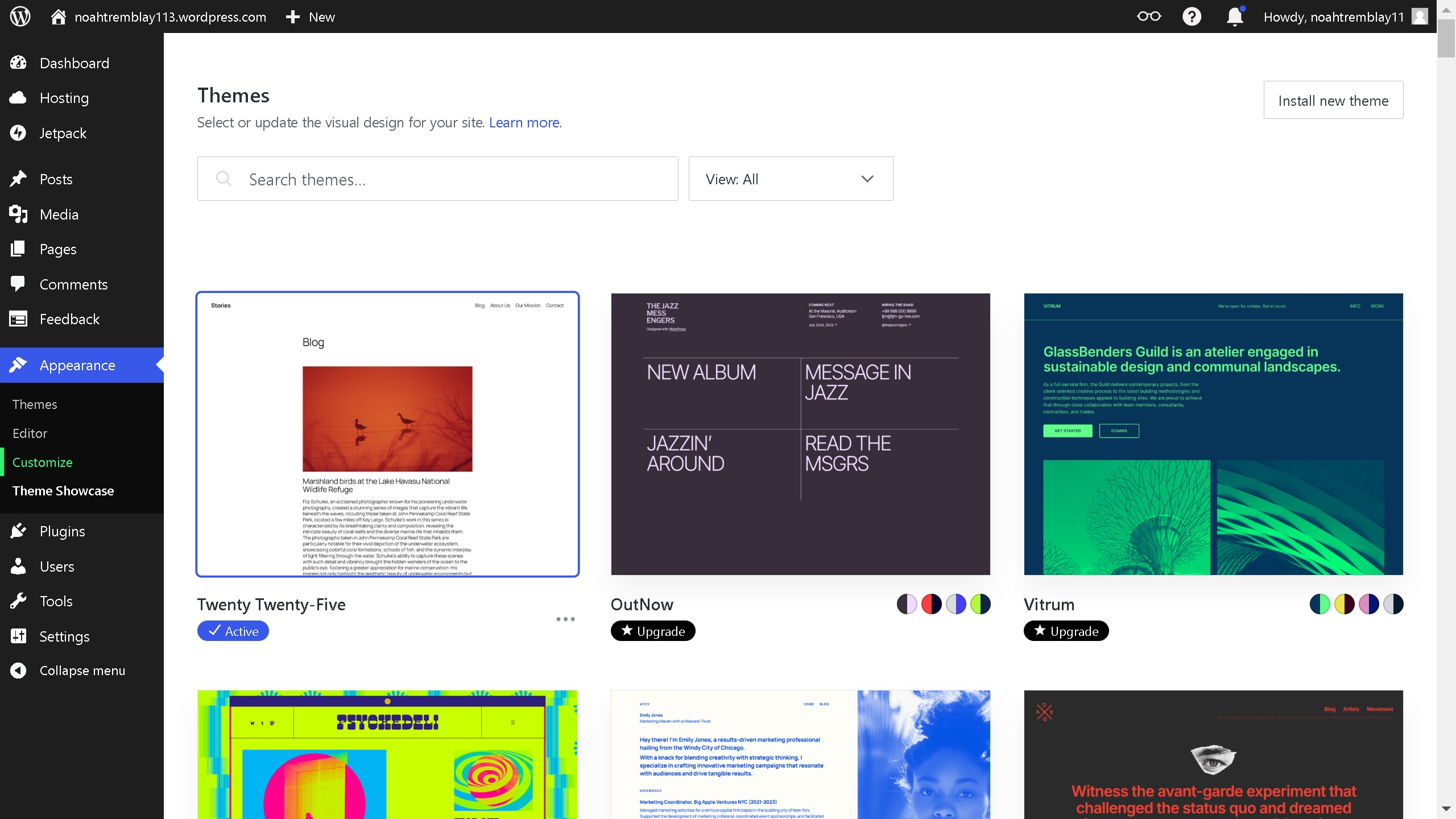Viewport: 1456px width, 819px height.
Task: Click the Install new theme button
Action: click(x=1333, y=101)
